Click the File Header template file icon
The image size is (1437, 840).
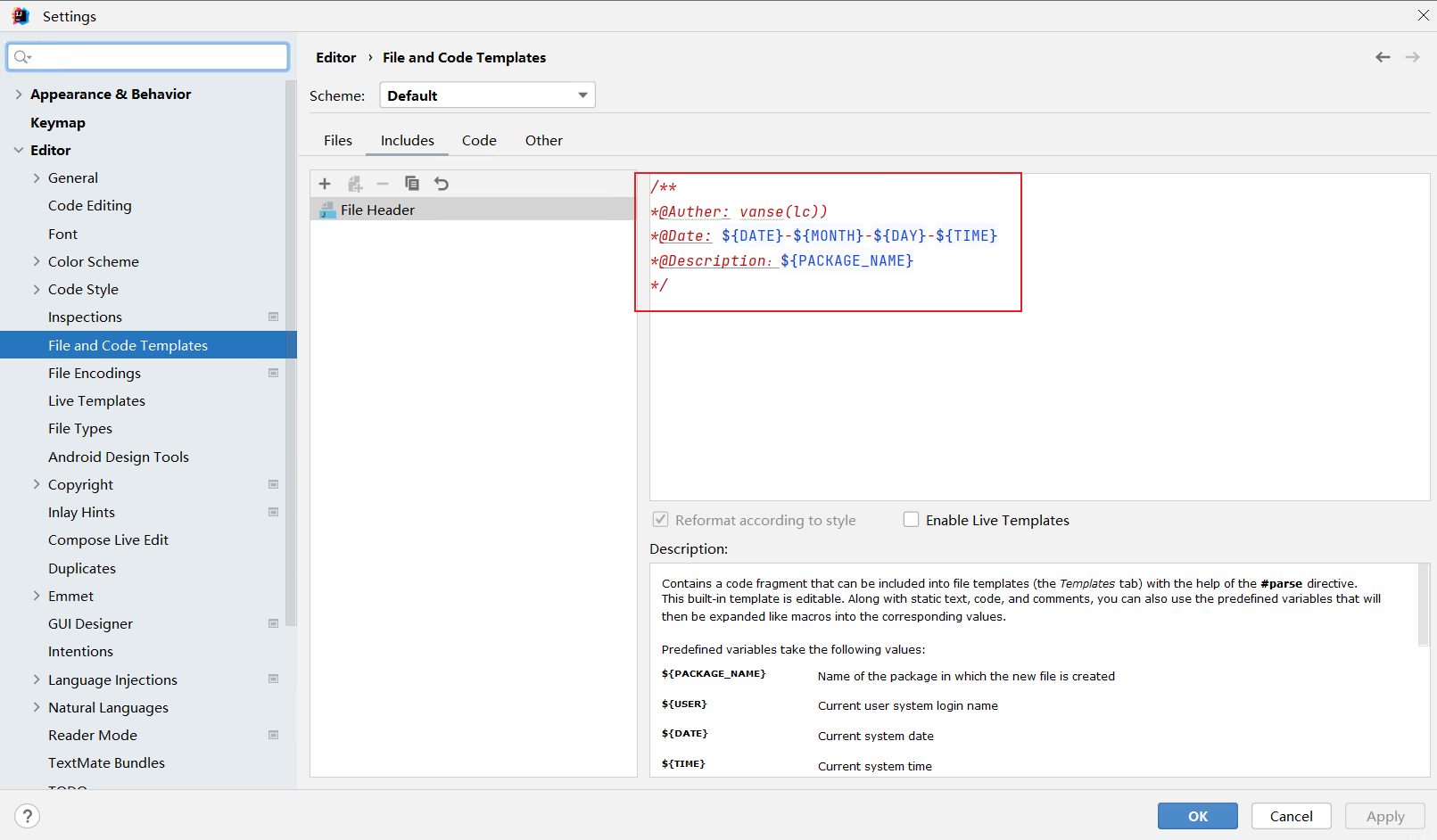click(x=328, y=210)
